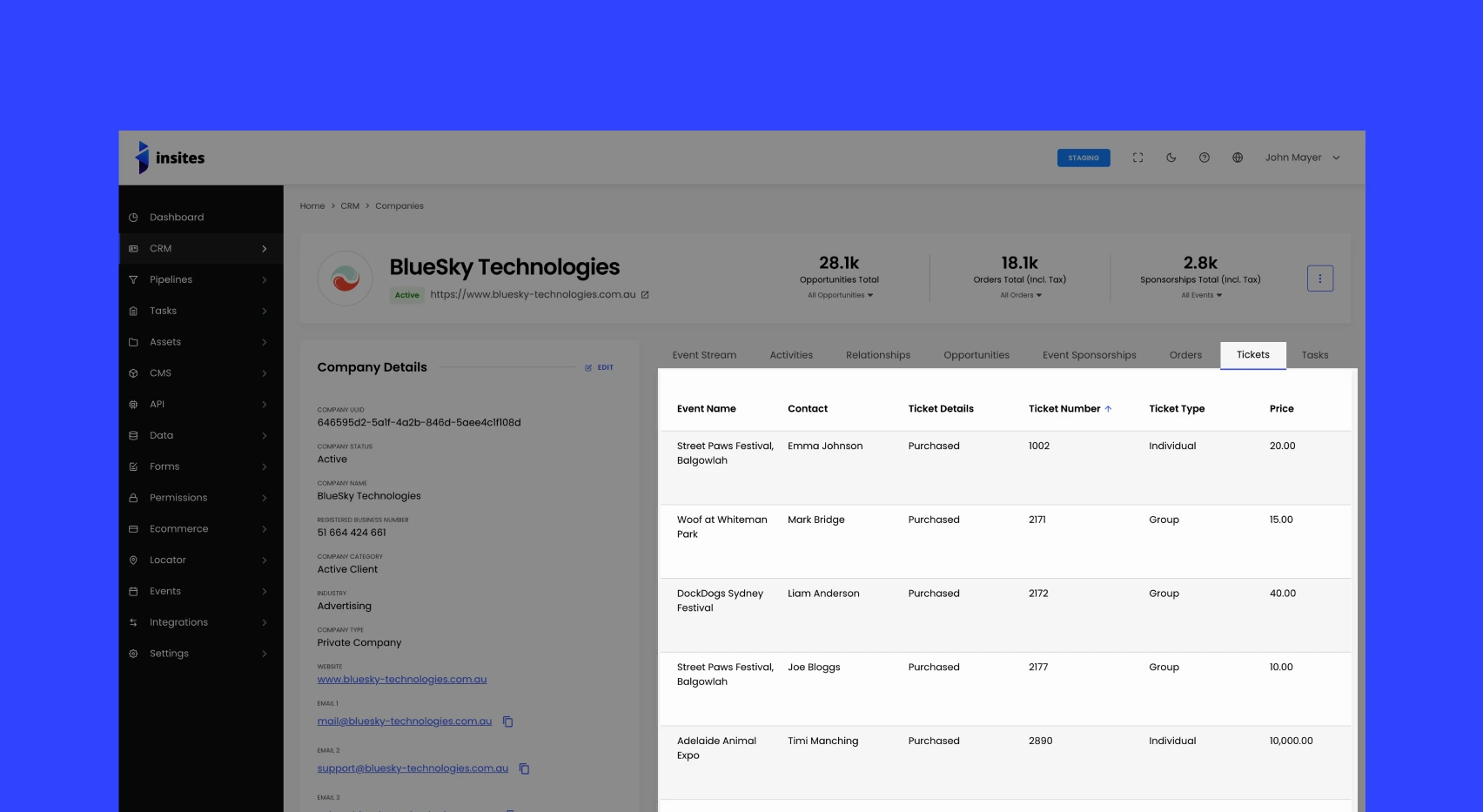Copy the mail@bluesky-technologies.com.au email address

pyautogui.click(x=508, y=721)
